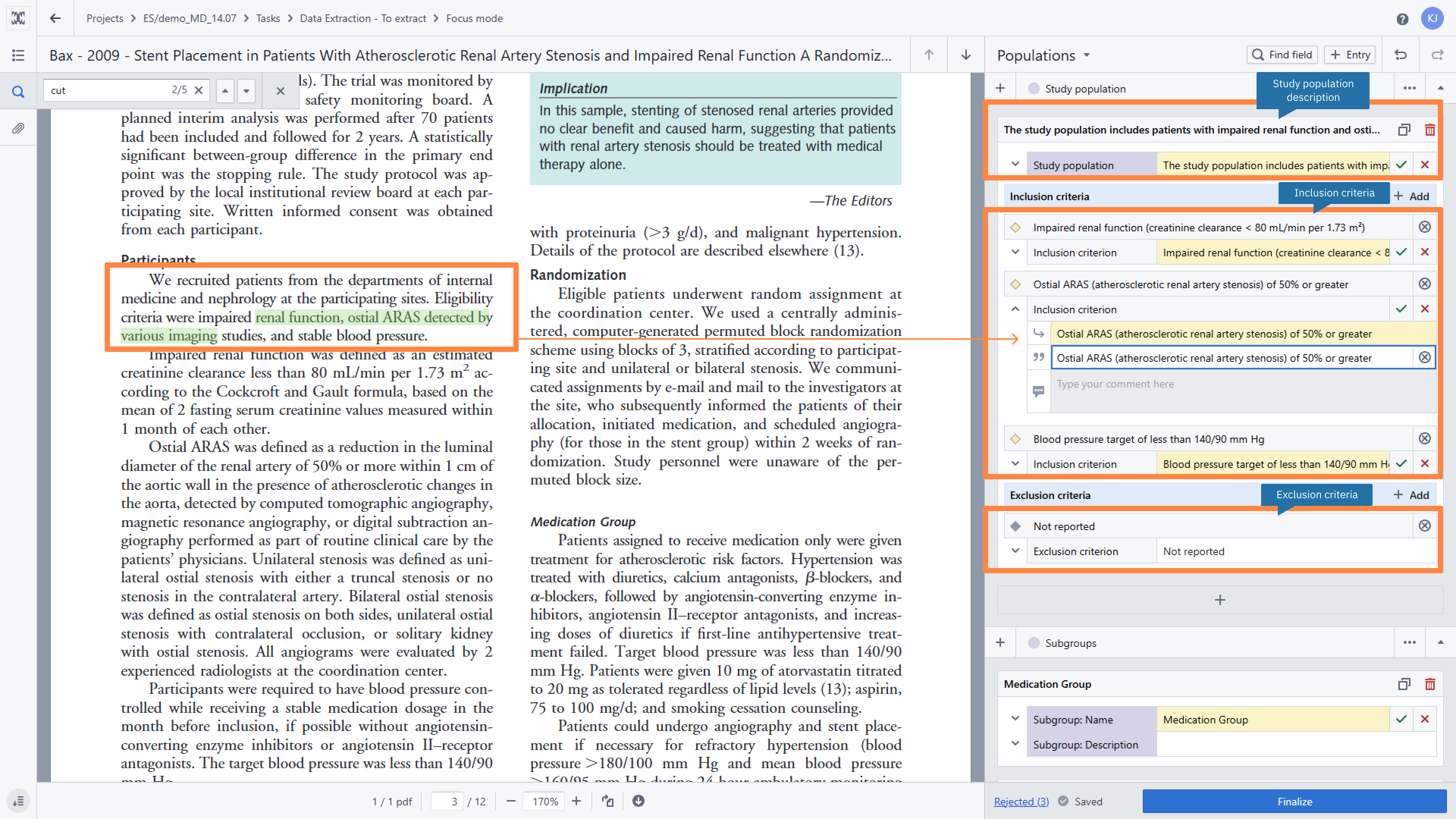Expand the Exclusion criterion row
Viewport: 1456px width, 819px height.
[1016, 551]
